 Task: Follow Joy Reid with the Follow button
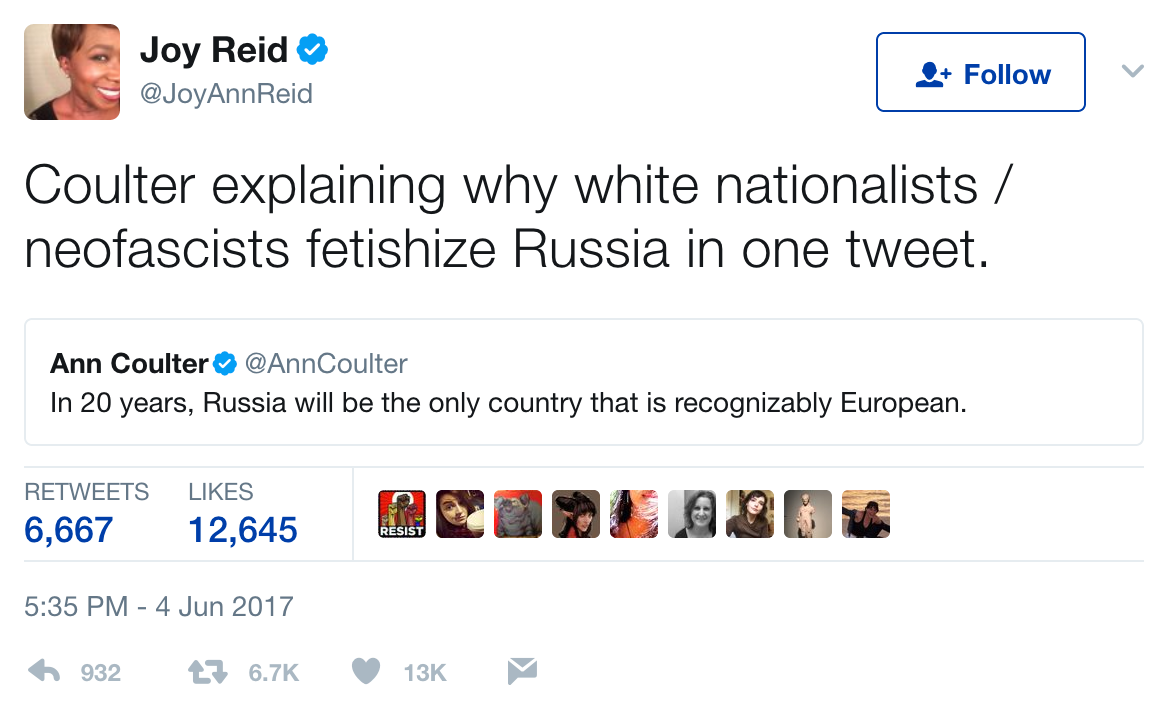coord(980,72)
